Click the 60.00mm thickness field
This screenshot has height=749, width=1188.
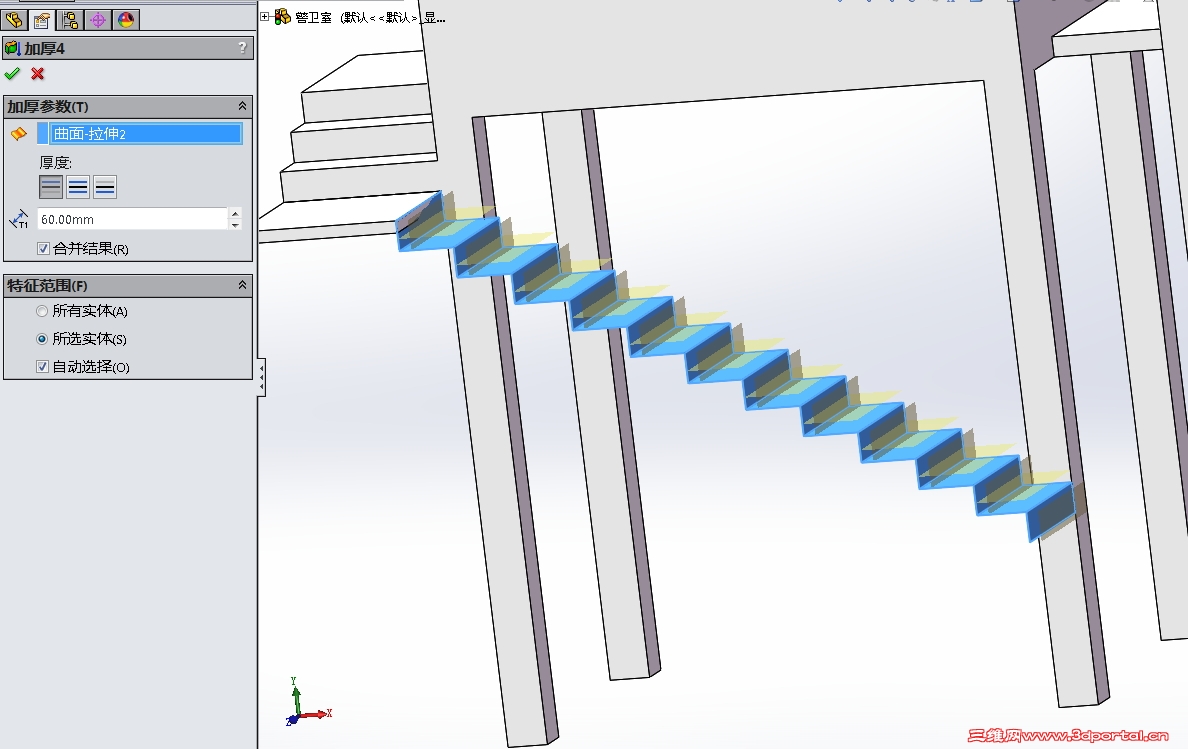point(133,219)
